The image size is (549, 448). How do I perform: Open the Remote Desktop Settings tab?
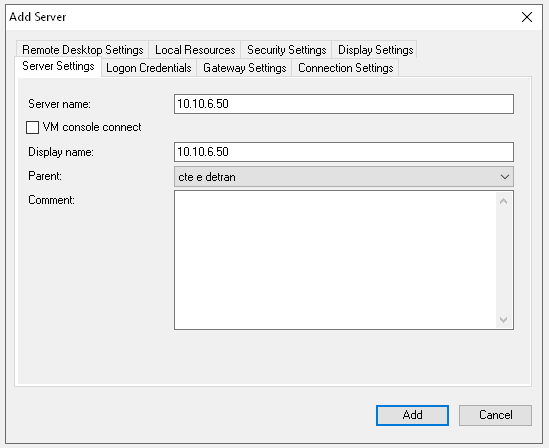pos(83,50)
